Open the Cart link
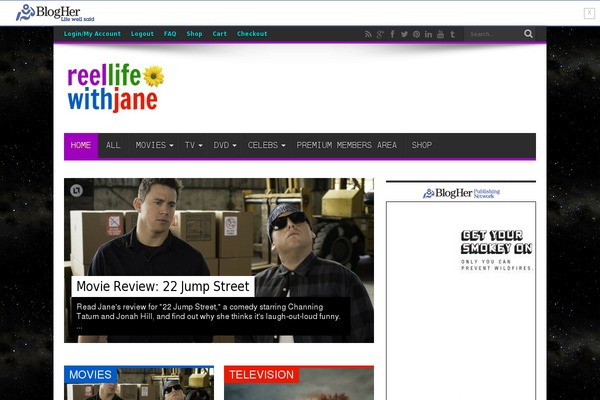This screenshot has height=400, width=600. tap(220, 34)
